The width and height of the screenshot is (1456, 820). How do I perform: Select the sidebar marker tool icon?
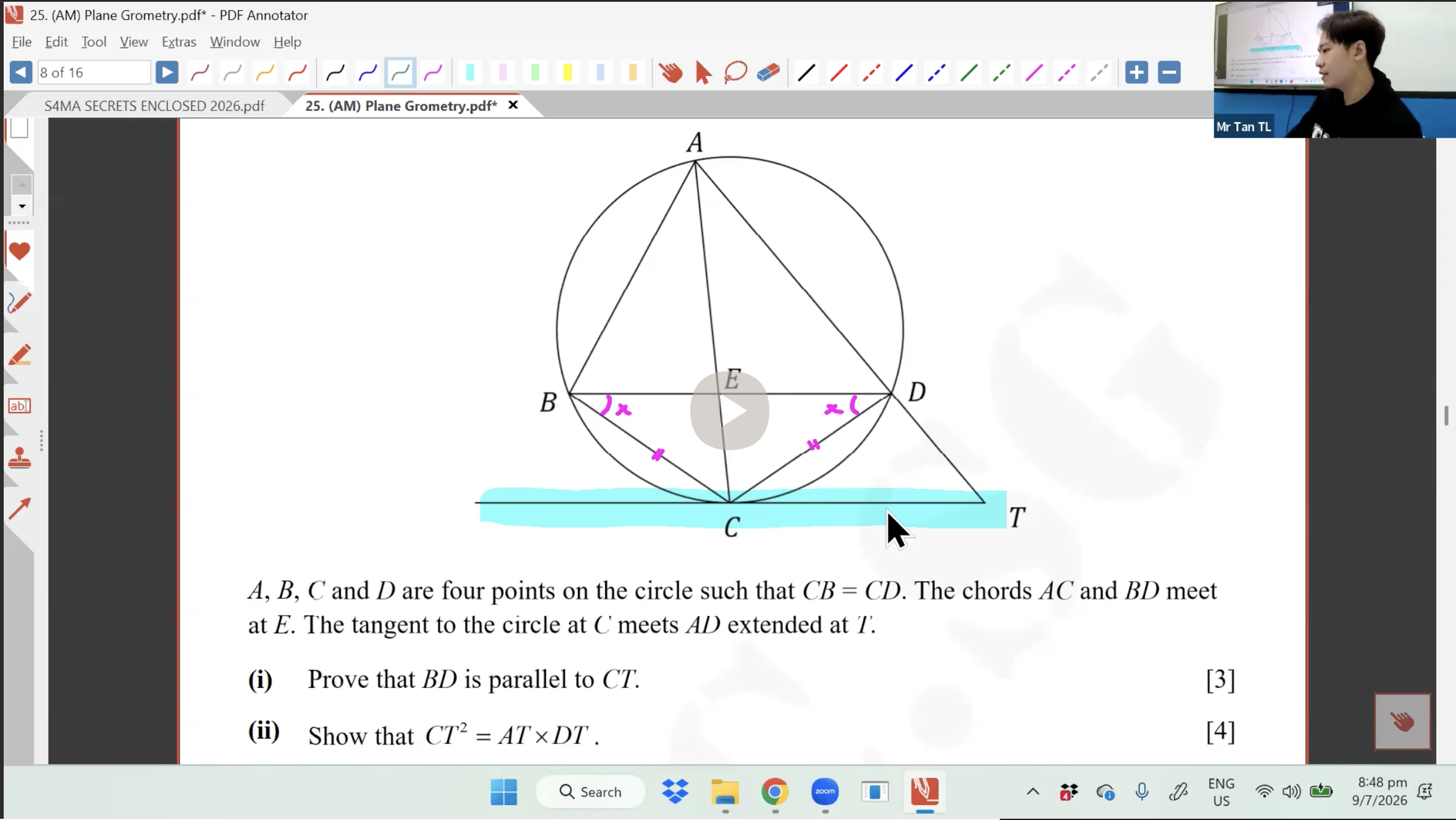20,354
